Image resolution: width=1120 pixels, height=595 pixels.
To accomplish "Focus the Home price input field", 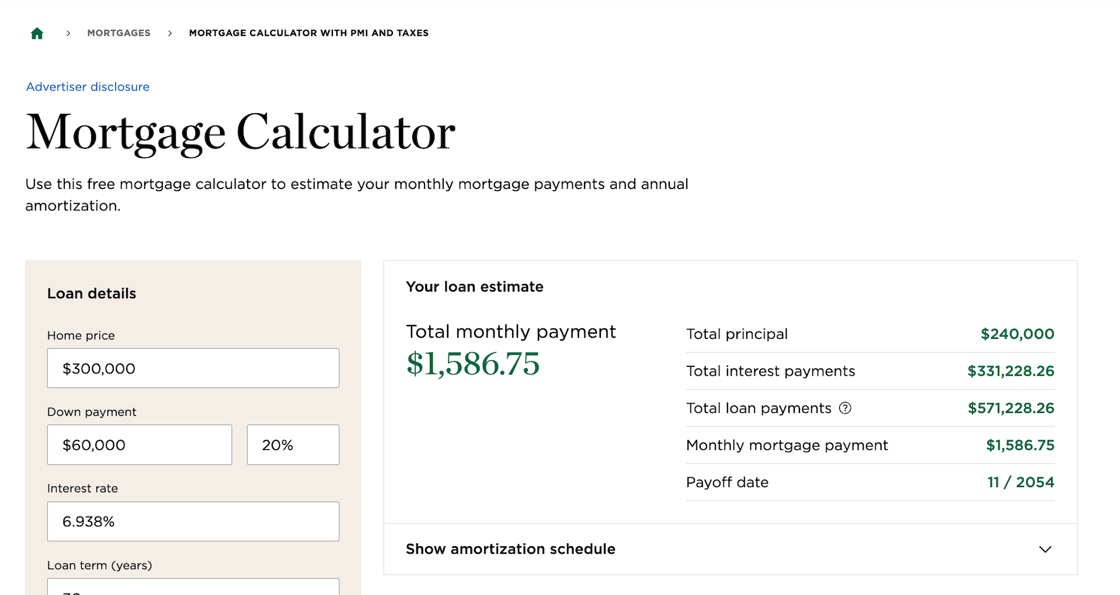I will [193, 368].
